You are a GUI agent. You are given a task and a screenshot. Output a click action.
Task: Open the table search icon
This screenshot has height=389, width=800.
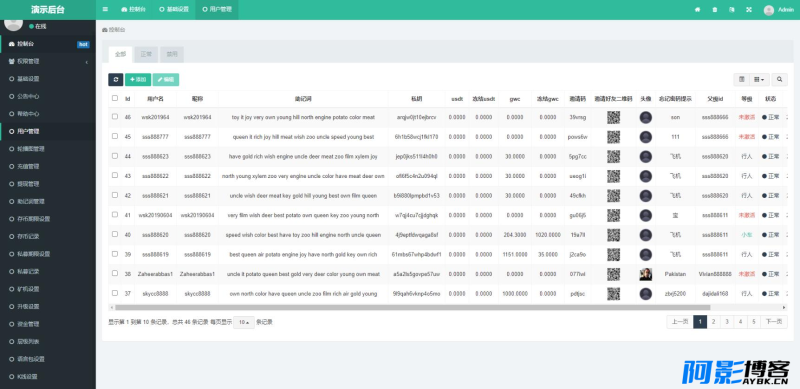(779, 80)
